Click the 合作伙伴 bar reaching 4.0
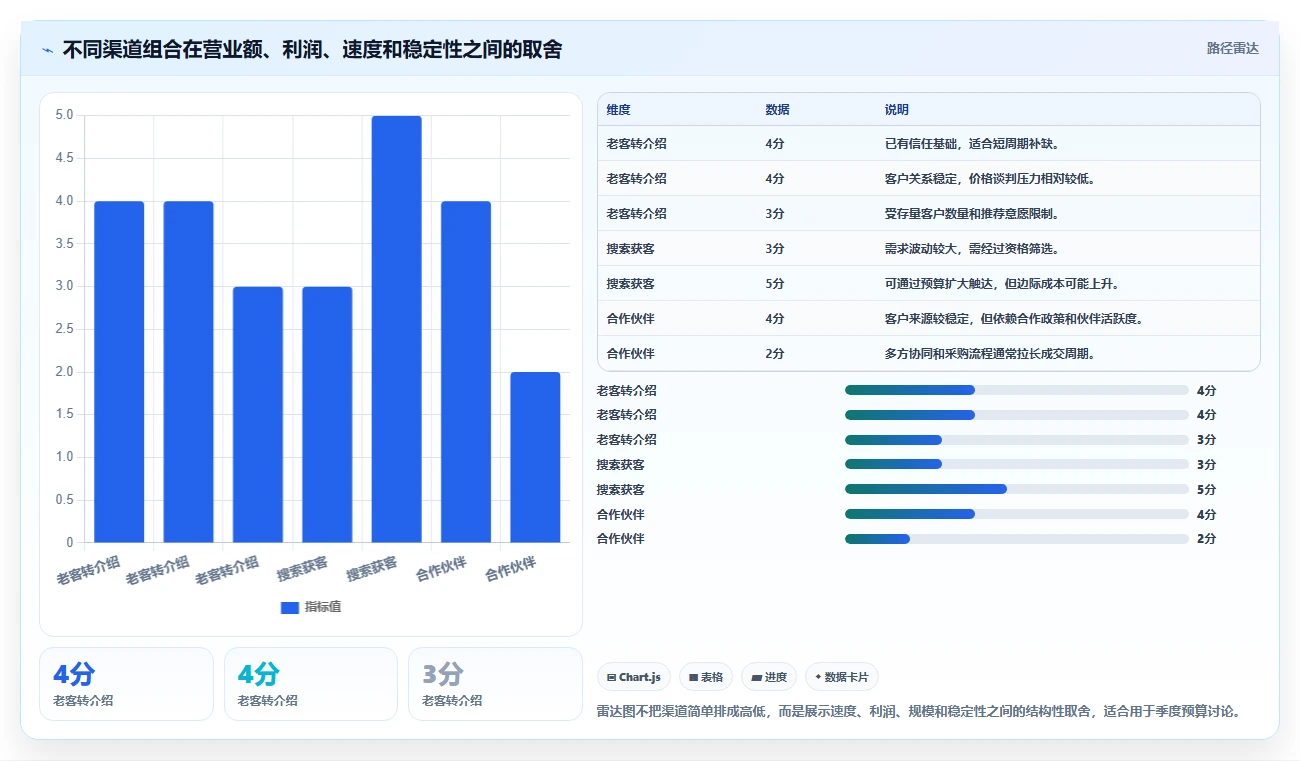The height and width of the screenshot is (761, 1300). [x=466, y=372]
